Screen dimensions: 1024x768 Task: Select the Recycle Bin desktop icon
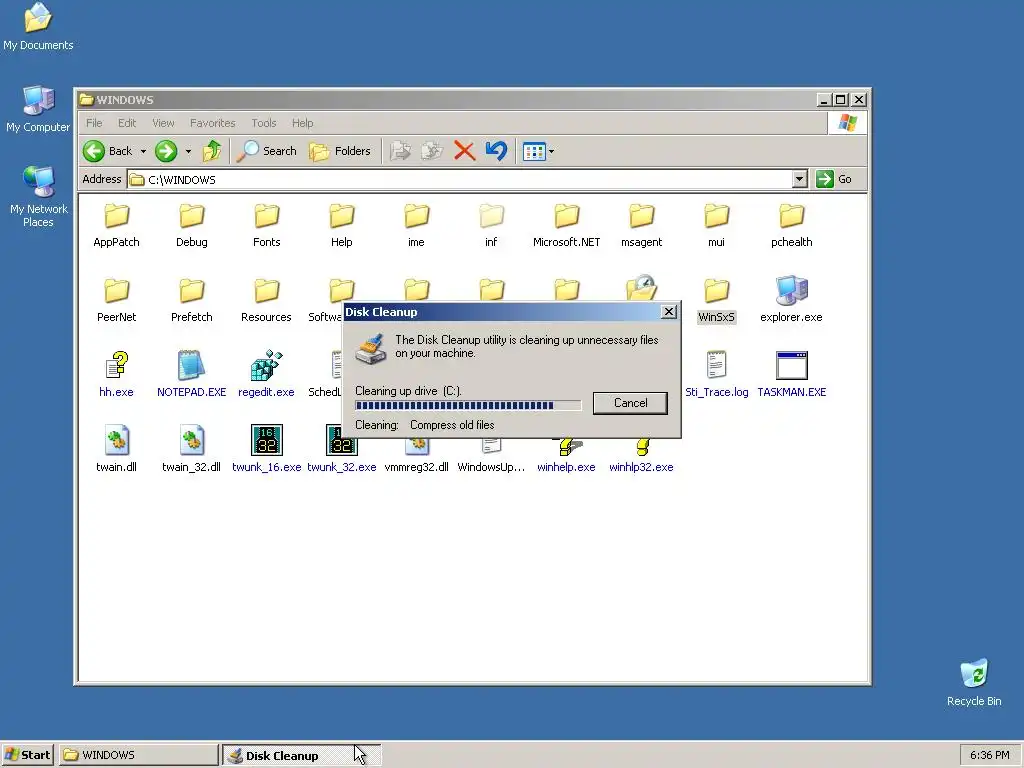(974, 683)
